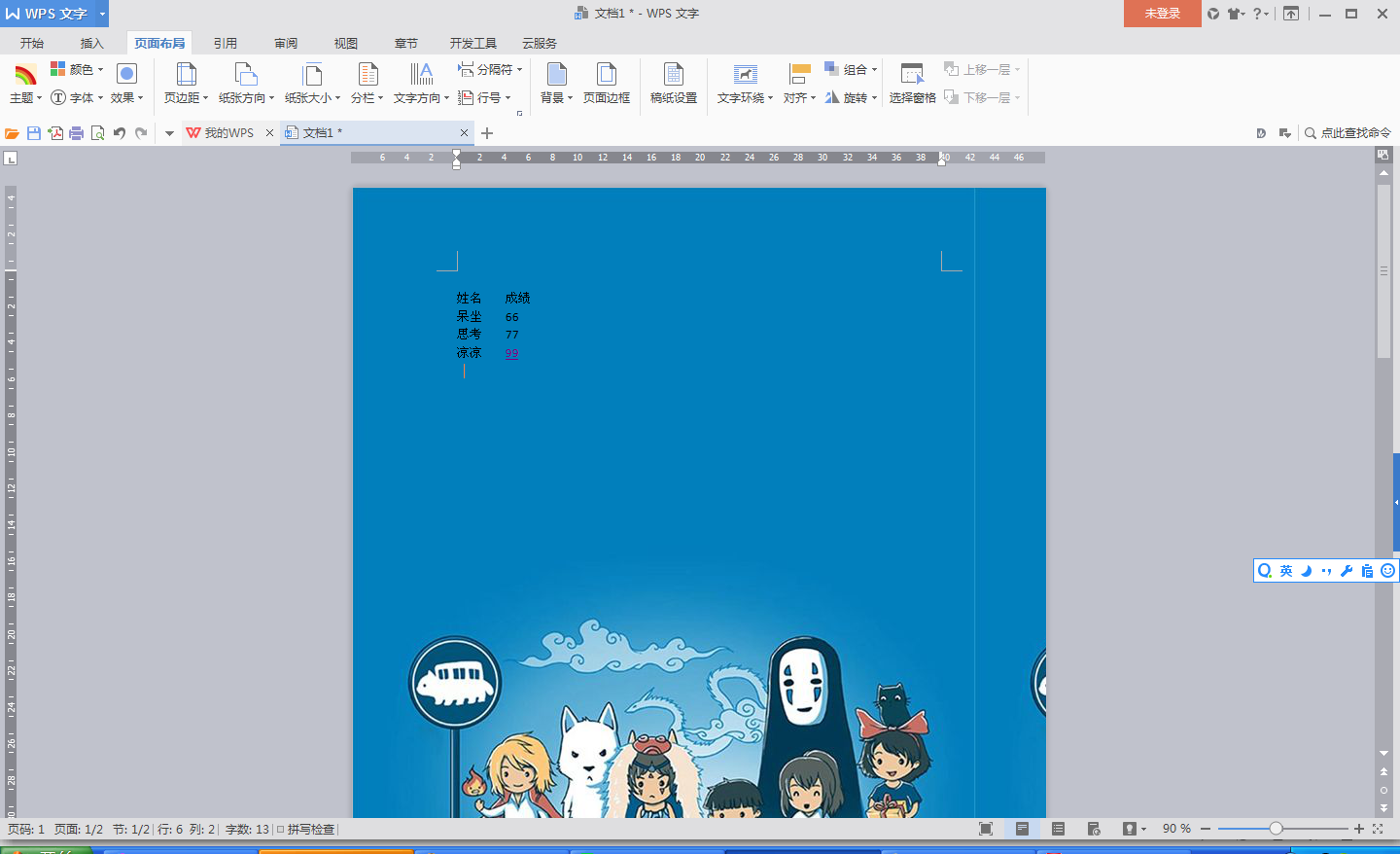Close the 文档1 document tab
The image size is (1400, 854).
pos(464,133)
